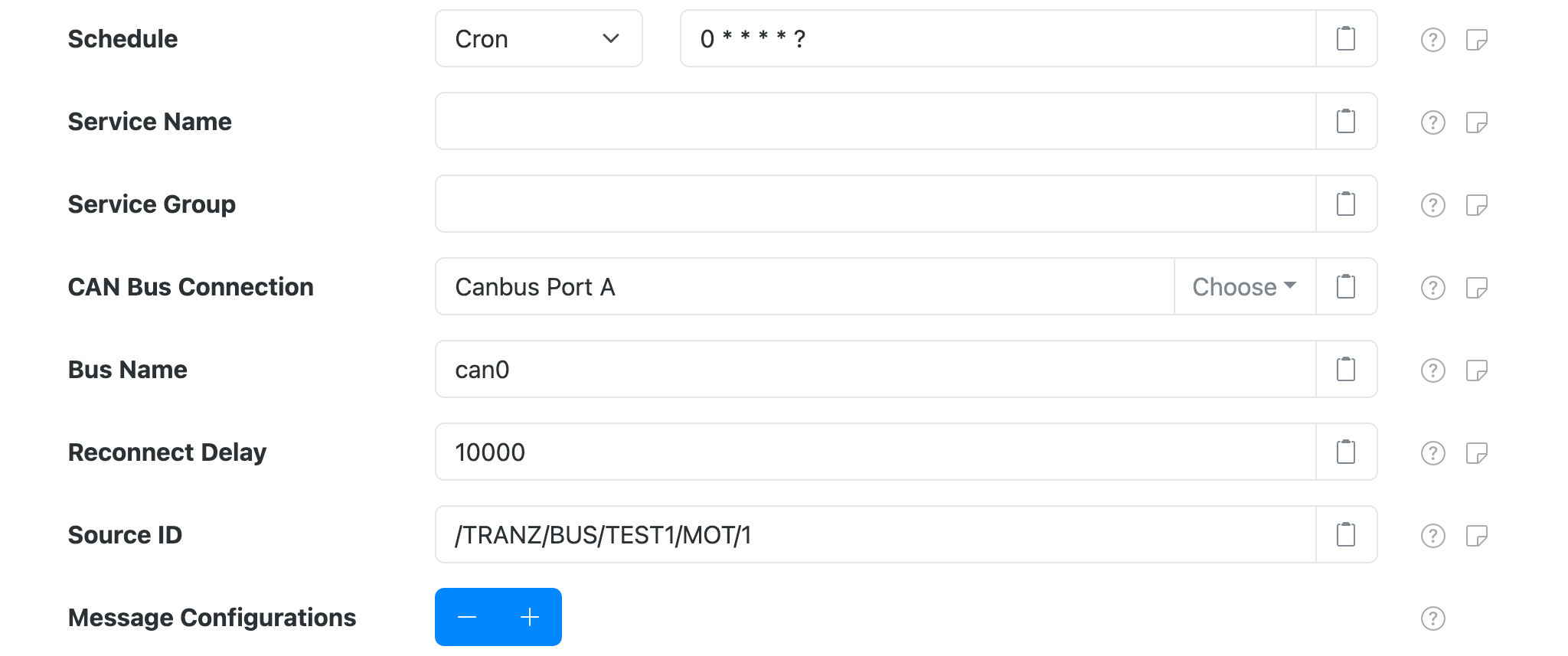The width and height of the screenshot is (1568, 656).
Task: Copy the Reconnect Delay value
Action: 1345,452
